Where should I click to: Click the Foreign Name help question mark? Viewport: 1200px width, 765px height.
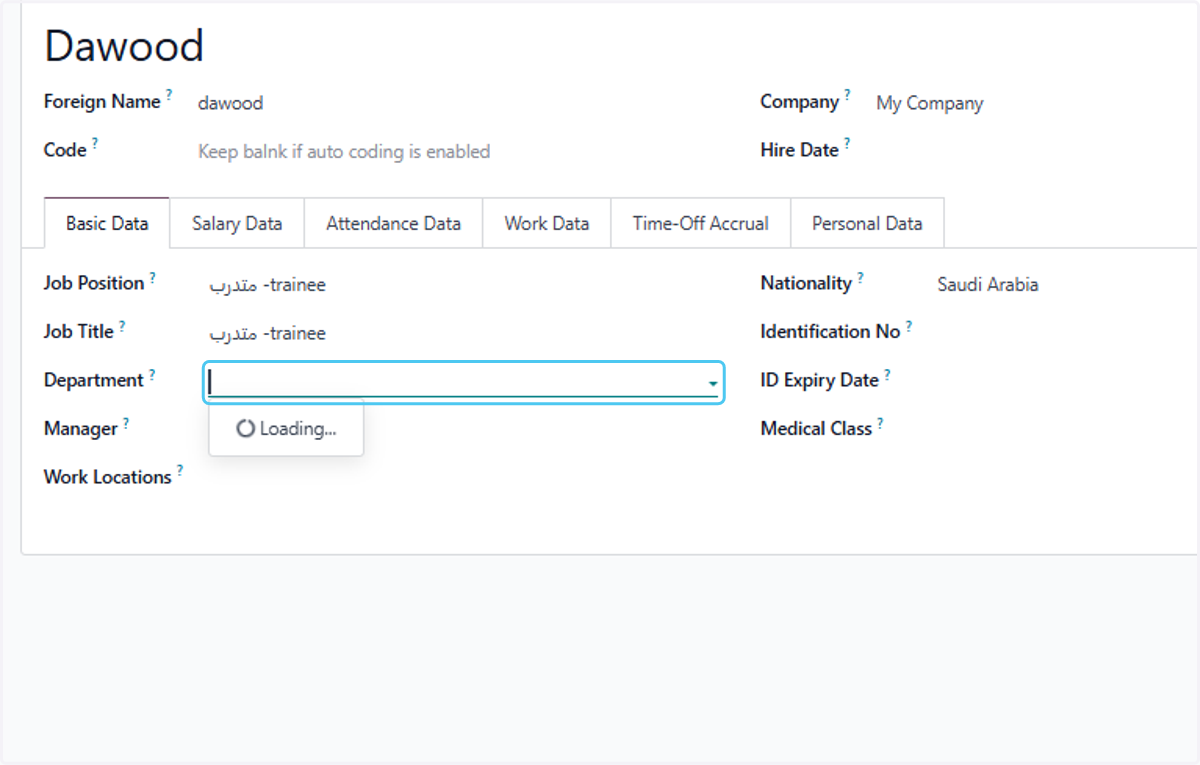click(x=169, y=95)
